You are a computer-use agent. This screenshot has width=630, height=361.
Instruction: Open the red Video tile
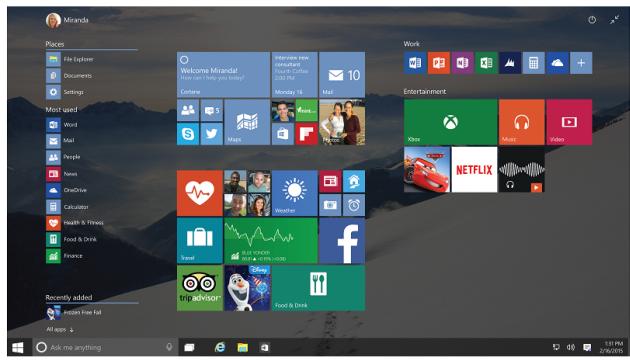click(x=569, y=122)
